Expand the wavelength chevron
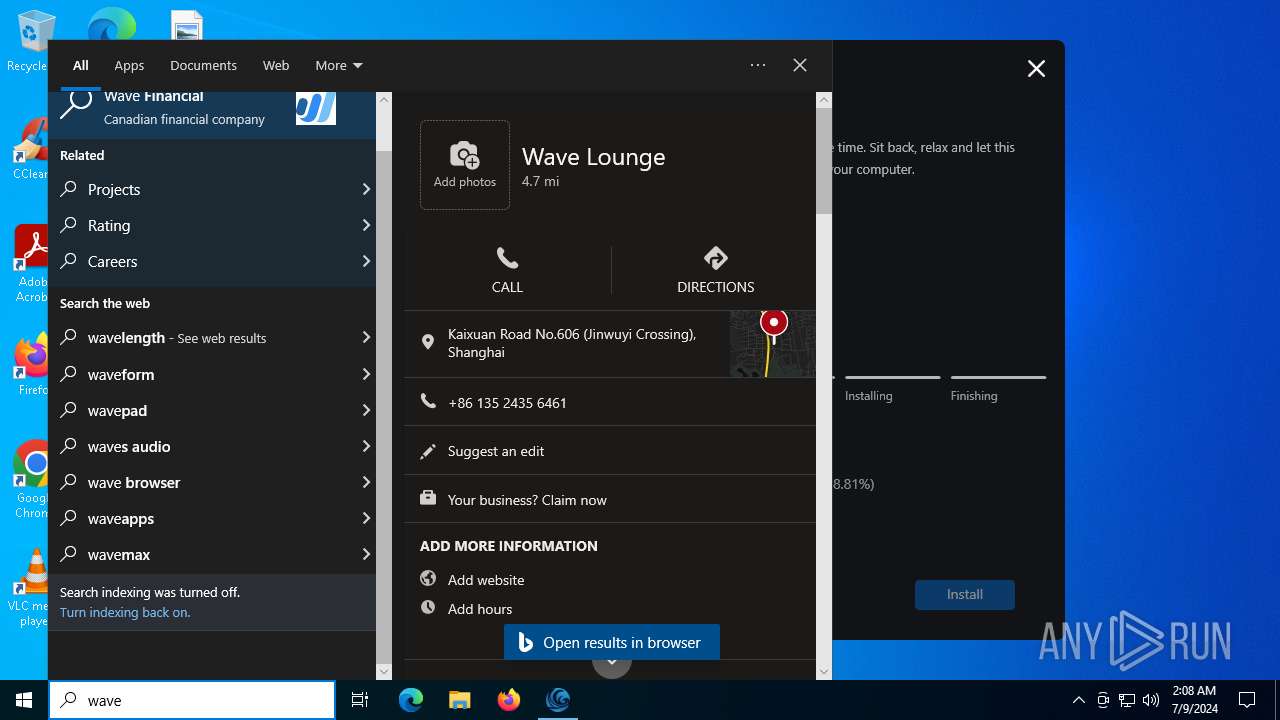Screen dimensions: 1280x720 point(366,338)
